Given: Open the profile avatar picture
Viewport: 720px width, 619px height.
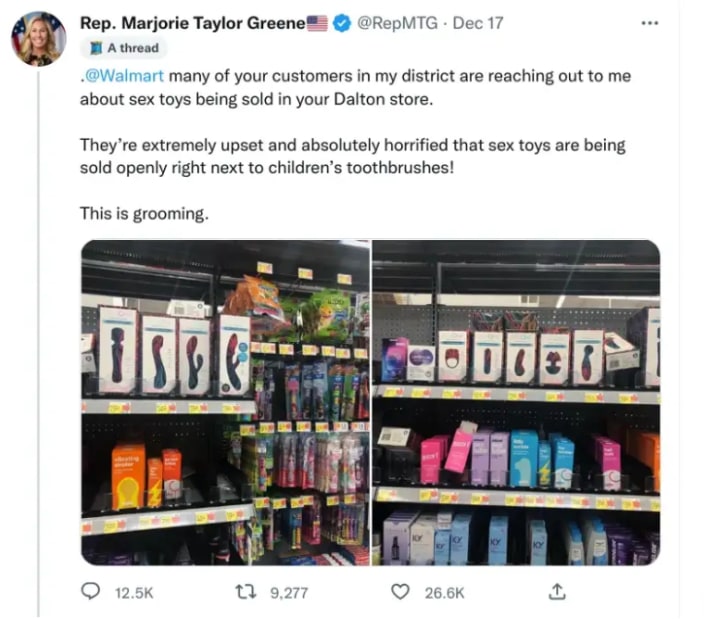Looking at the screenshot, I should tap(39, 39).
